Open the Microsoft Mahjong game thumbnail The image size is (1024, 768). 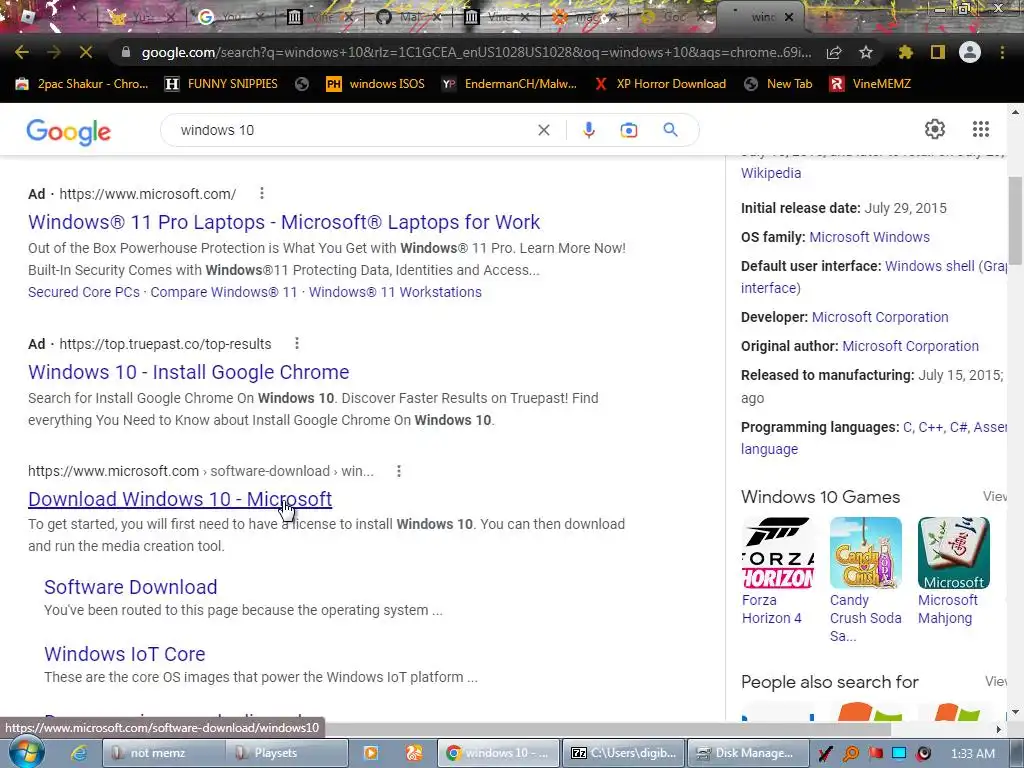click(953, 553)
